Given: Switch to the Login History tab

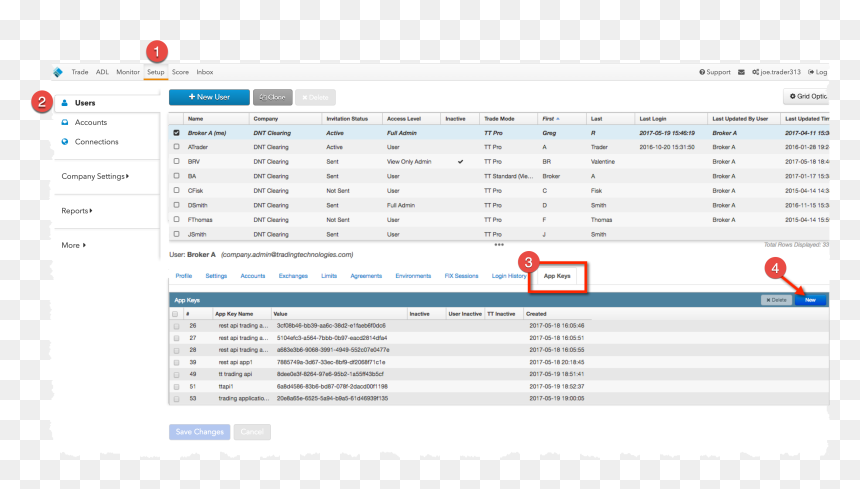Looking at the screenshot, I should tap(509, 276).
